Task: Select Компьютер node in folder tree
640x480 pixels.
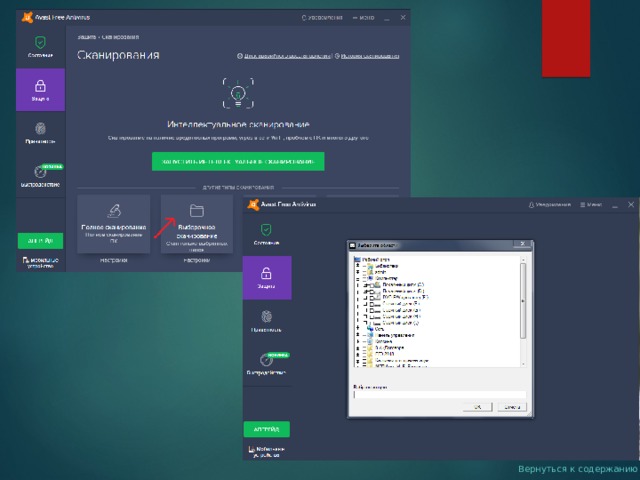Action: coord(381,278)
